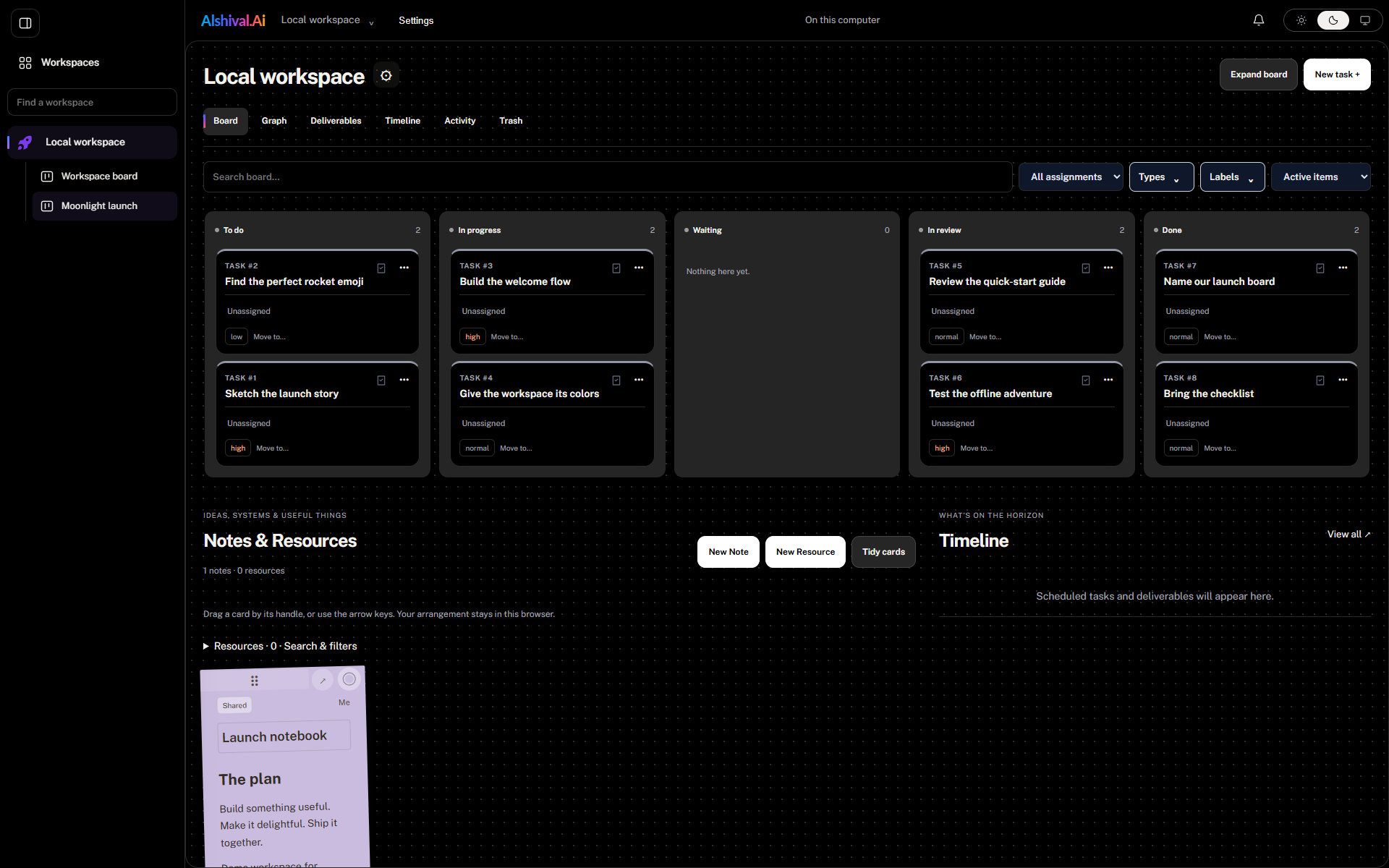Toggle the checklist icon on Task #7

(1320, 268)
